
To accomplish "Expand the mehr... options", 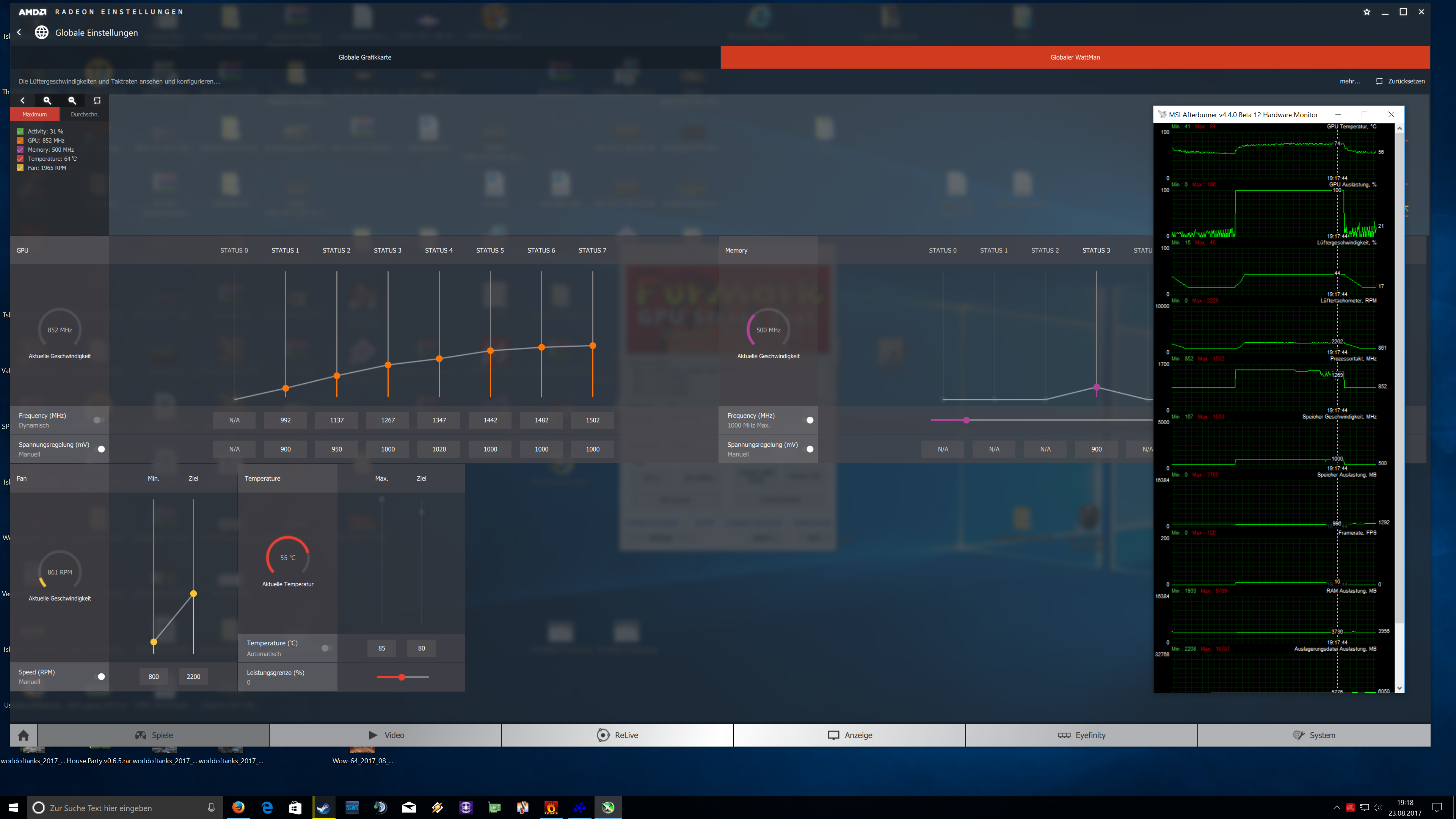I will (x=1349, y=82).
